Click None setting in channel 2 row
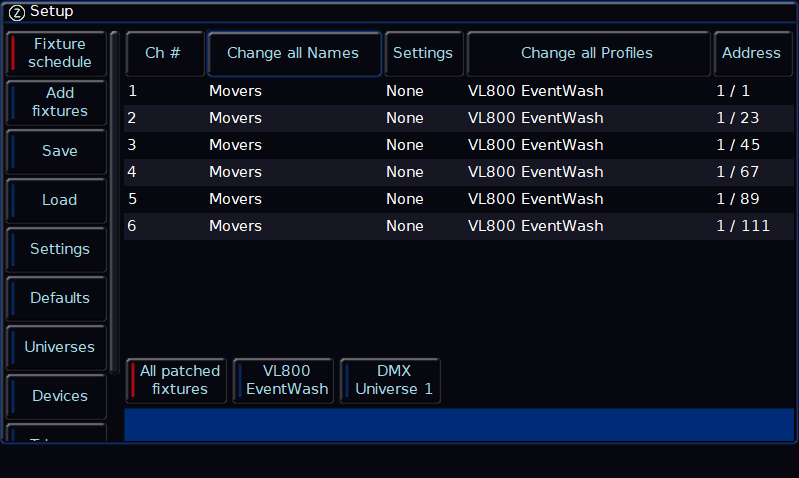Image resolution: width=799 pixels, height=478 pixels. [x=405, y=118]
